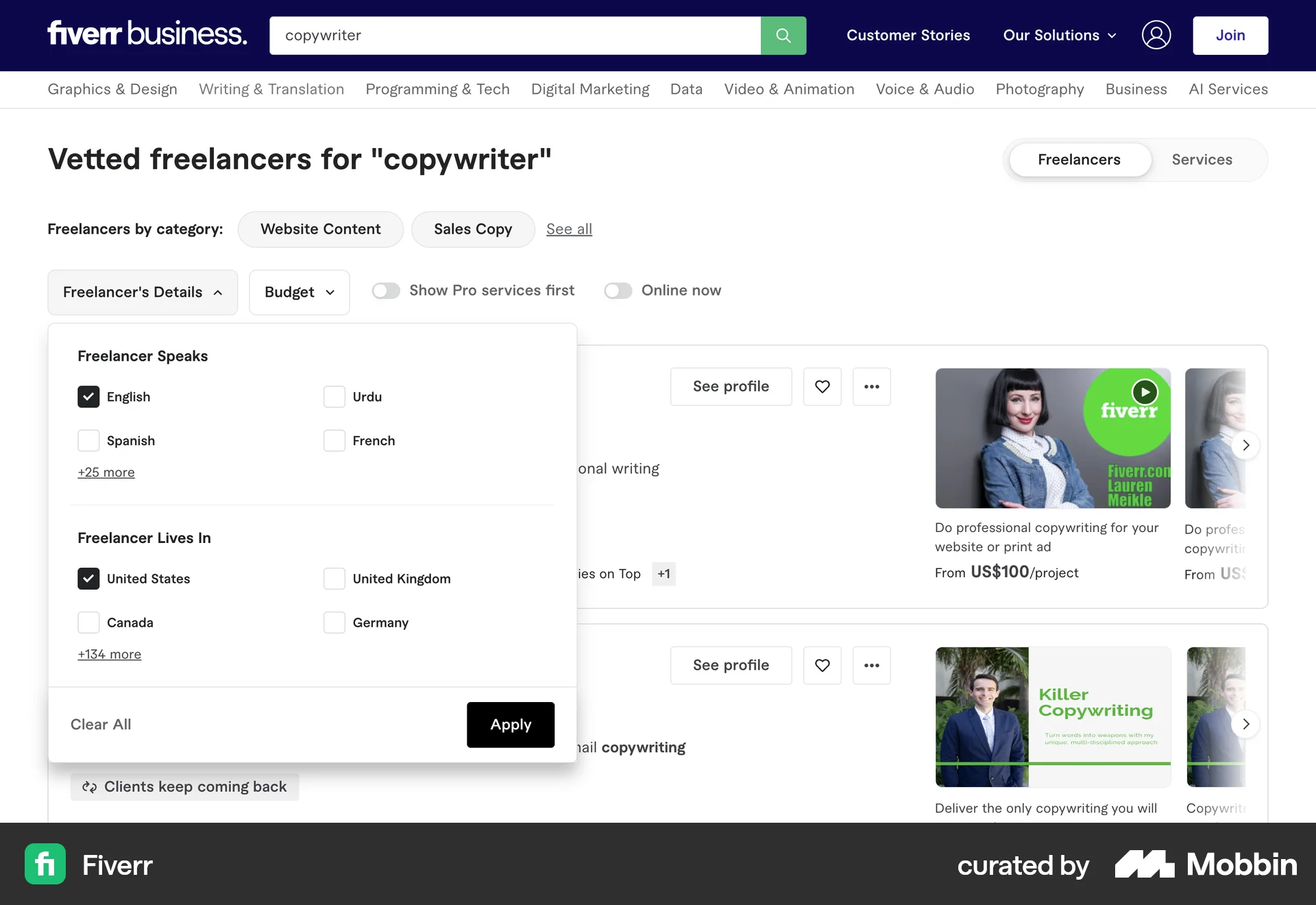Viewport: 1316px width, 905px height.
Task: Open the Writing & Translation category
Action: click(271, 89)
